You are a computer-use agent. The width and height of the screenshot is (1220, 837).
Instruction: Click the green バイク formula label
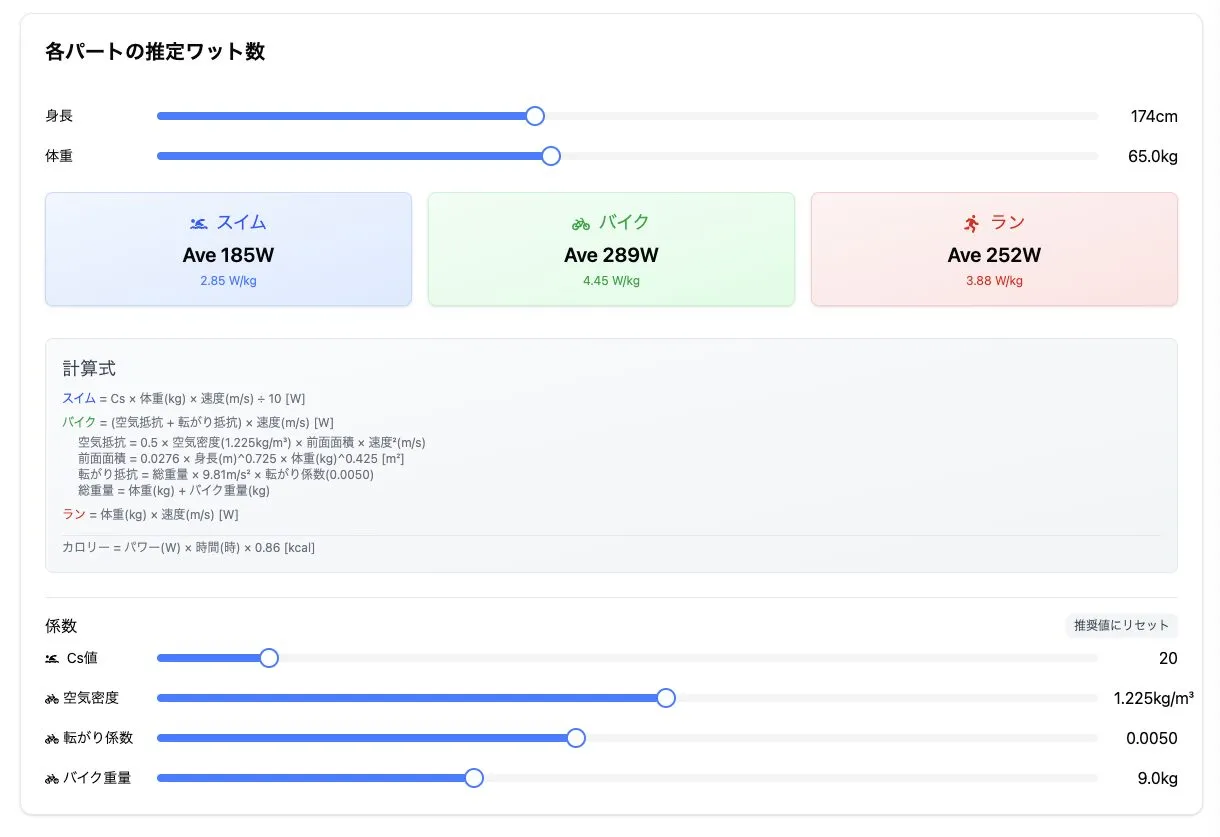coord(79,422)
